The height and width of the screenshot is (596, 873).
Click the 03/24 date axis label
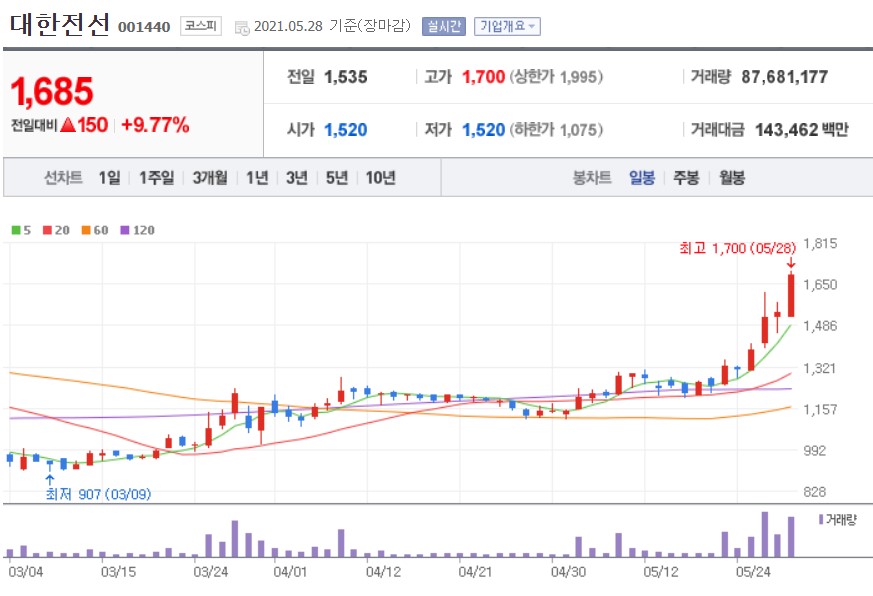[x=210, y=571]
